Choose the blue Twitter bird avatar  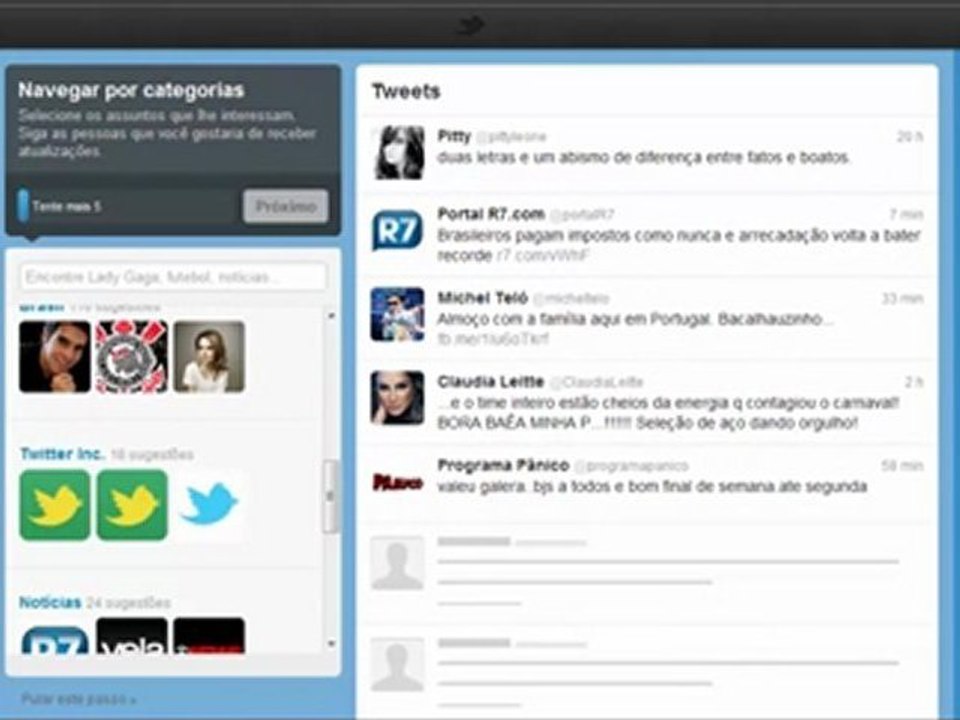point(209,505)
